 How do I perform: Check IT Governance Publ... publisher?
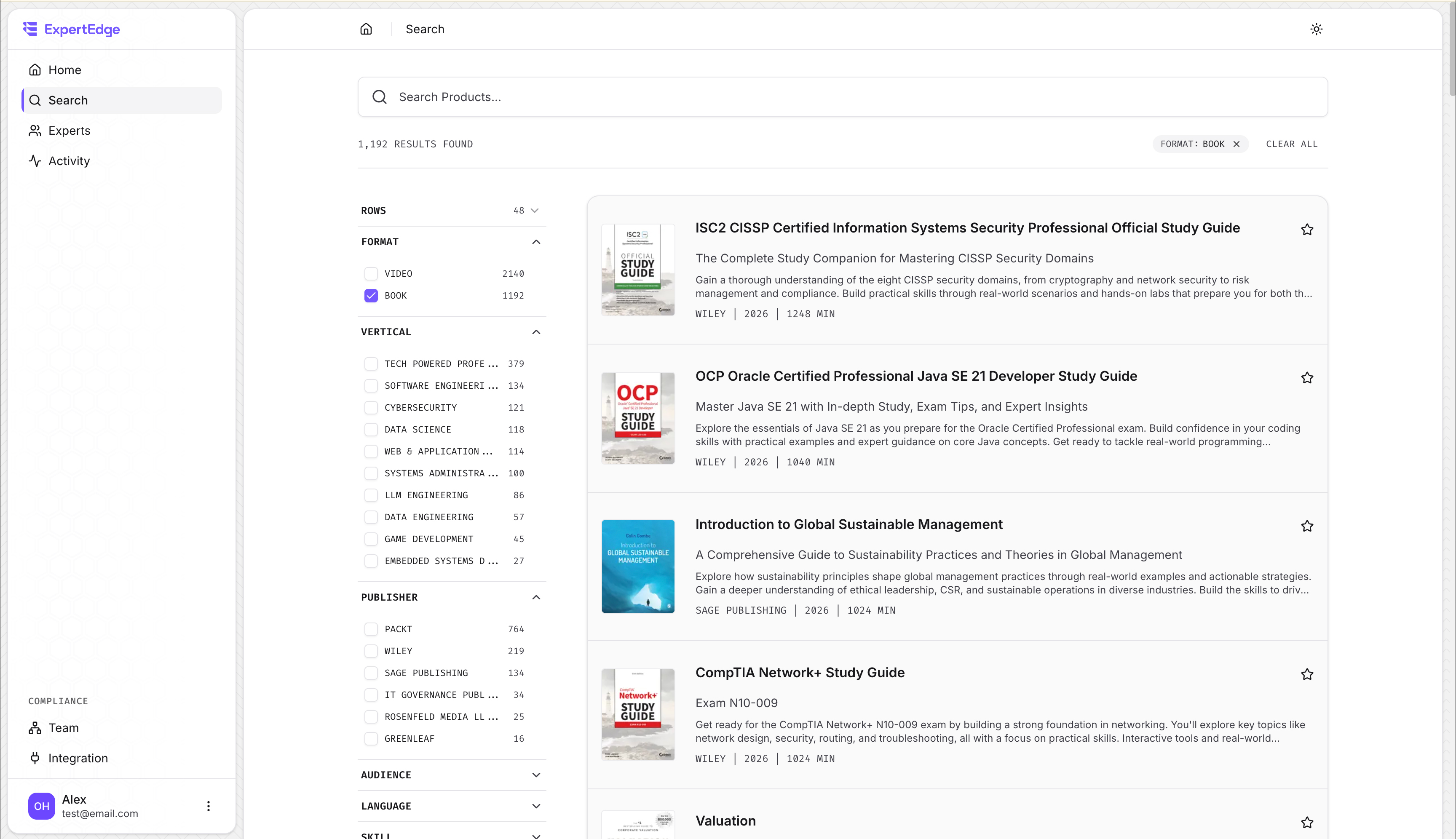click(x=371, y=695)
